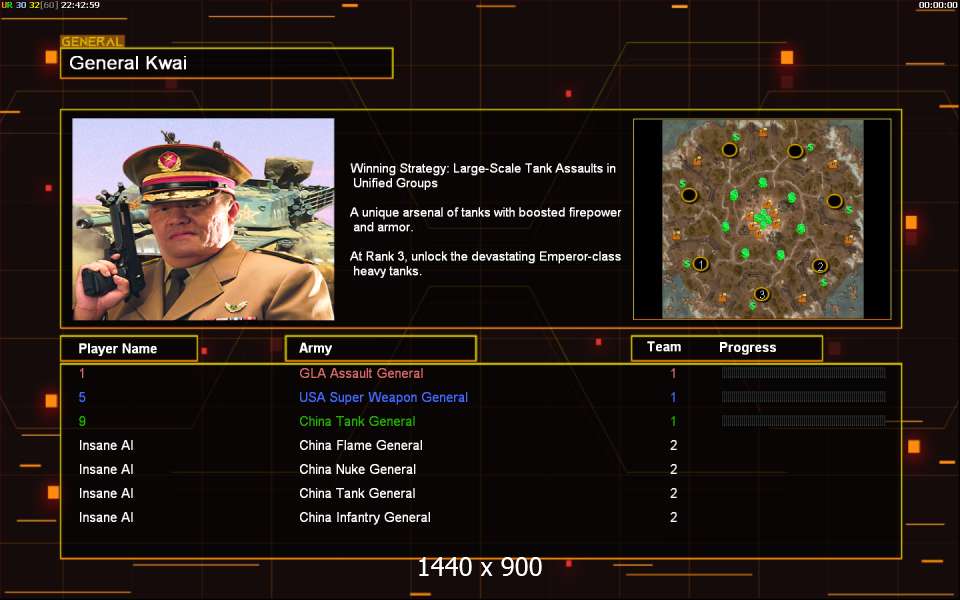This screenshot has height=600, width=960.
Task: Click the elapsed timer in the top-right corner
Action: (x=938, y=5)
